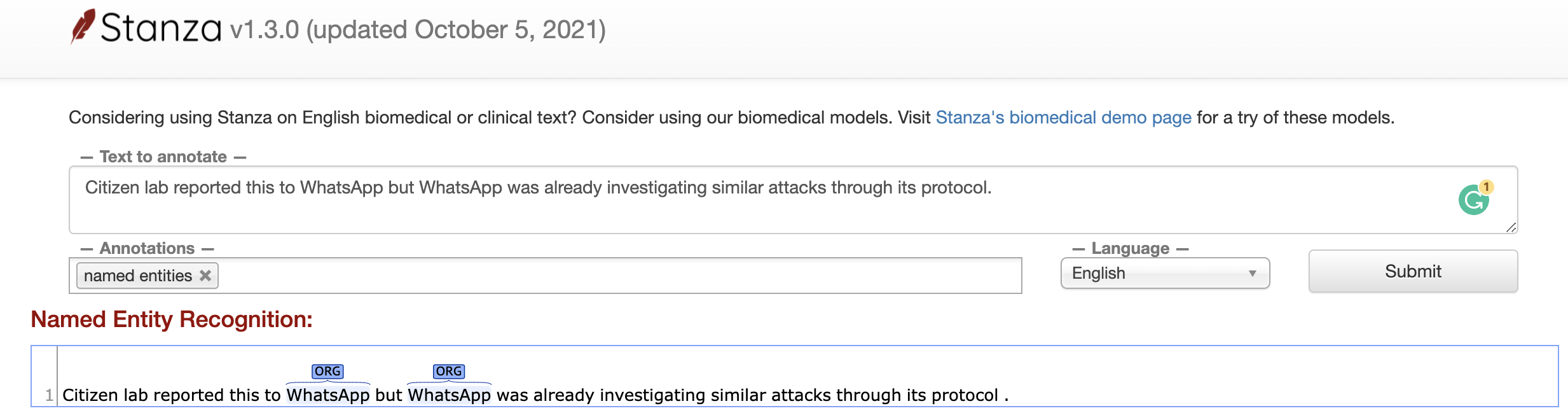Click the Named Entity Recognition heading
Viewport: 1568px width, 420px height.
[172, 319]
